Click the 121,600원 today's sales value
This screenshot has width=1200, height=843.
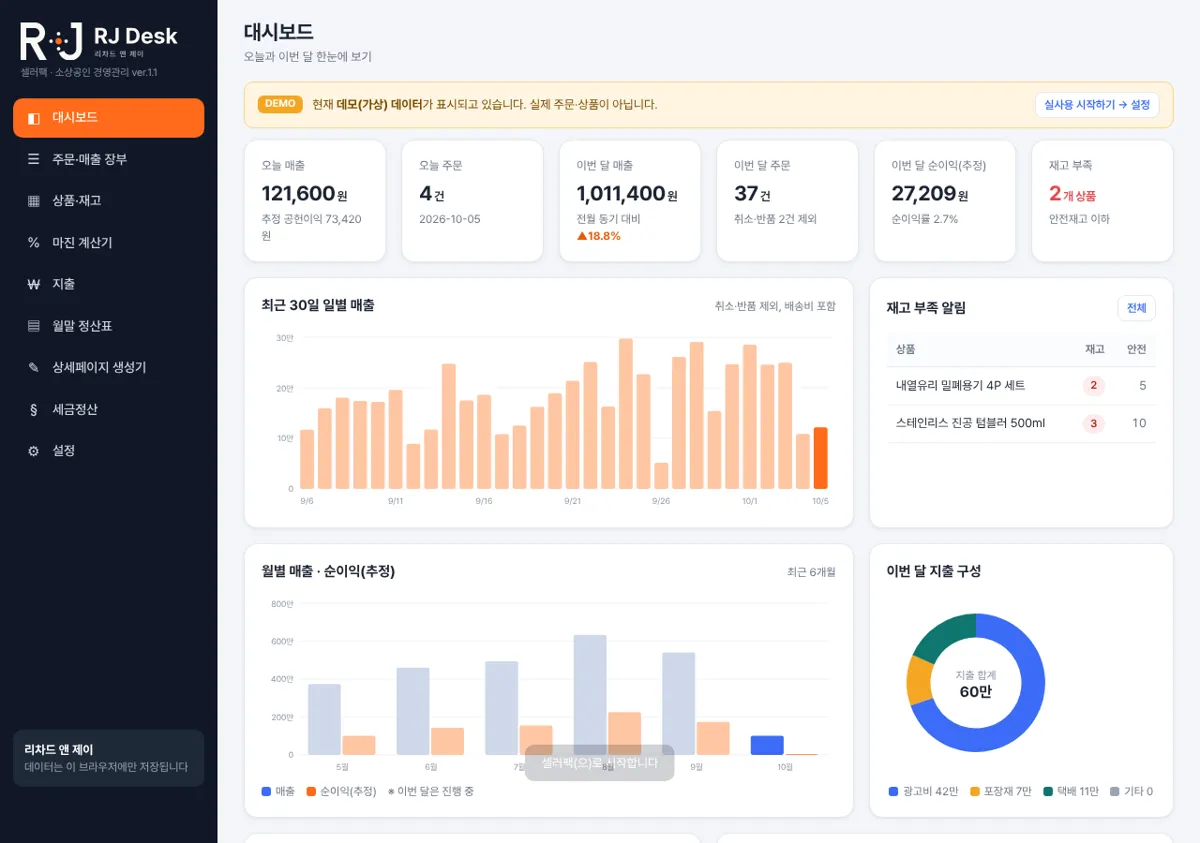tap(305, 194)
